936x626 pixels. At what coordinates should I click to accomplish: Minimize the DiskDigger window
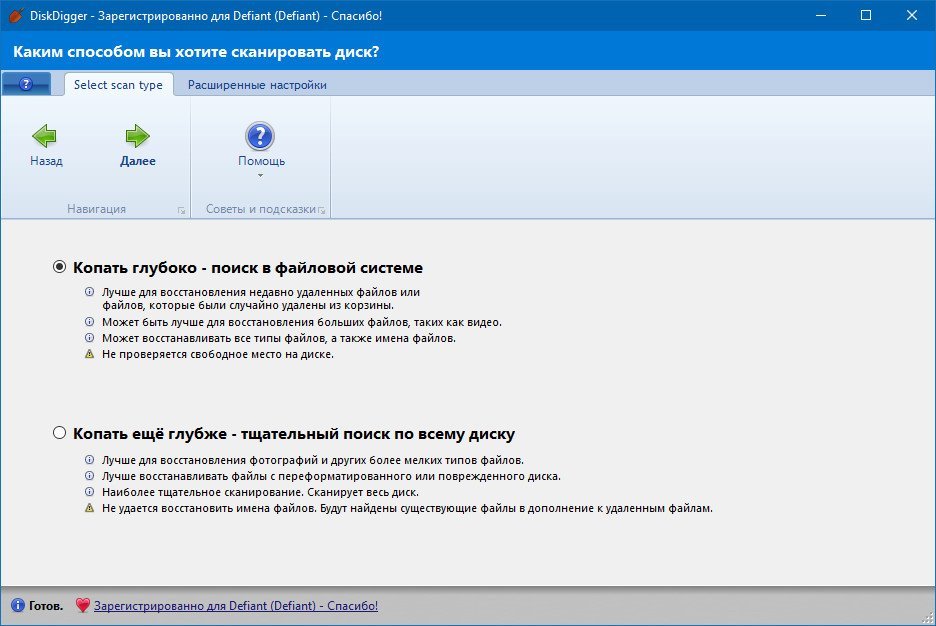821,16
